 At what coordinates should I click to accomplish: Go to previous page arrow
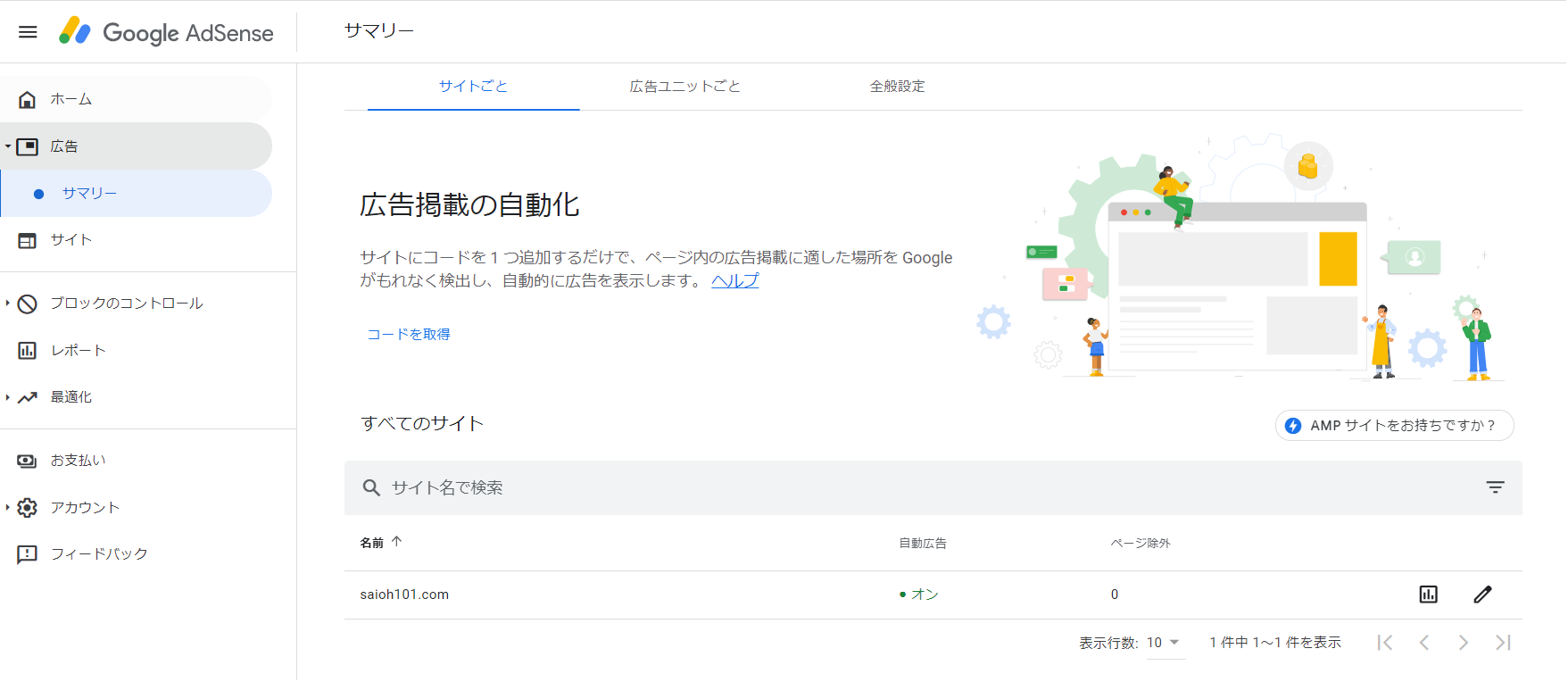coord(1424,643)
